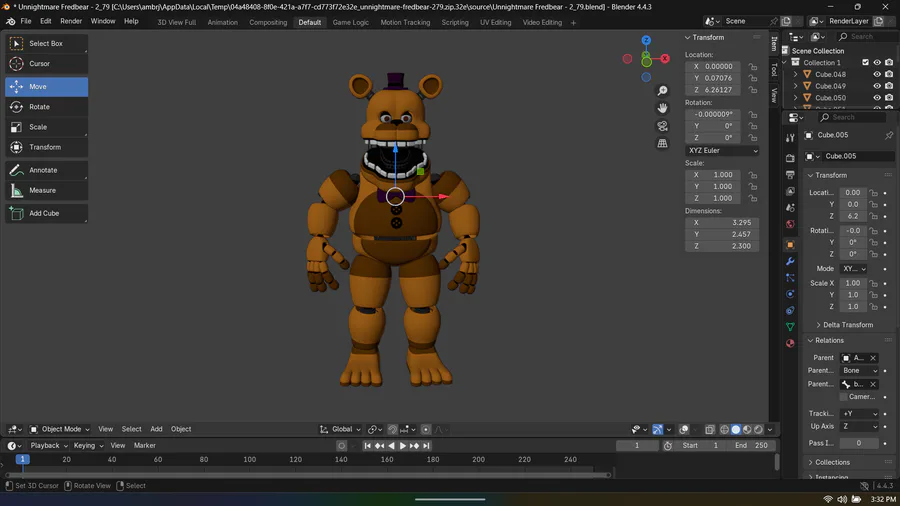Jump to the timeline end frame
Image resolution: width=900 pixels, height=506 pixels.
pos(426,446)
